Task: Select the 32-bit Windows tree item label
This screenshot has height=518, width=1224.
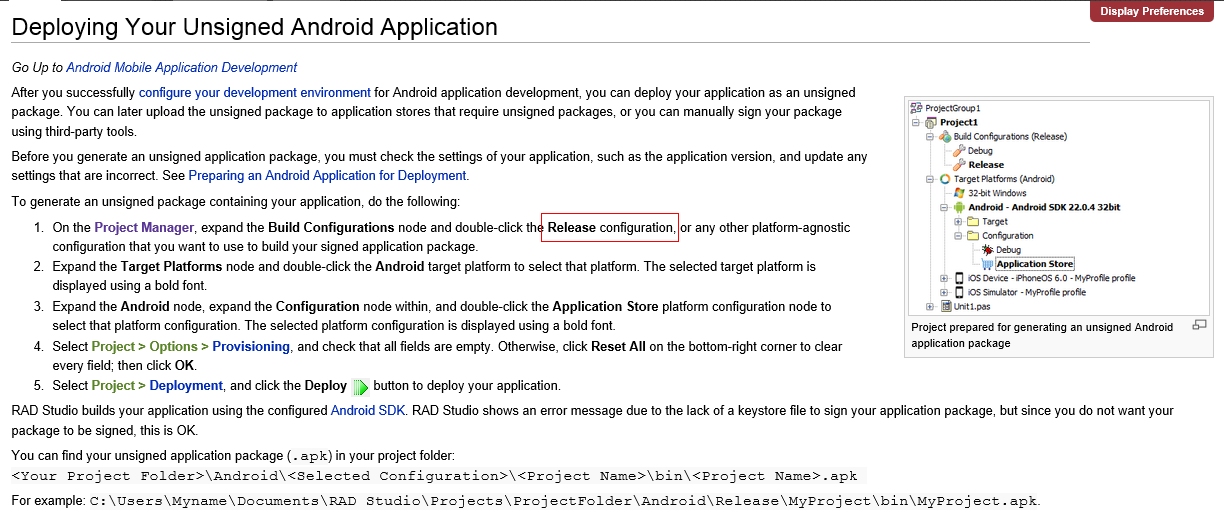Action: pyautogui.click(x=997, y=193)
